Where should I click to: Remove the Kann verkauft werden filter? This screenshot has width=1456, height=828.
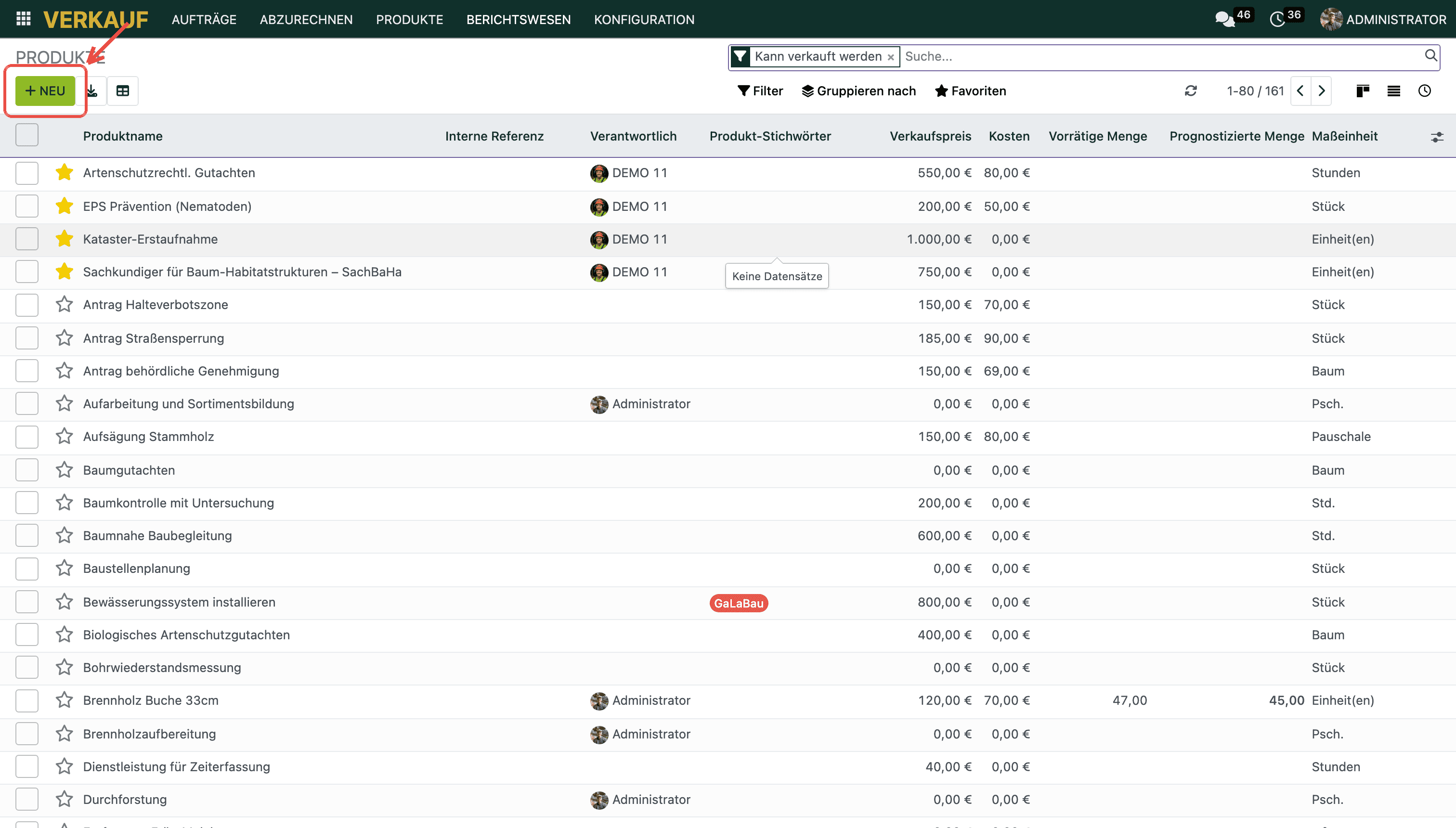(891, 57)
